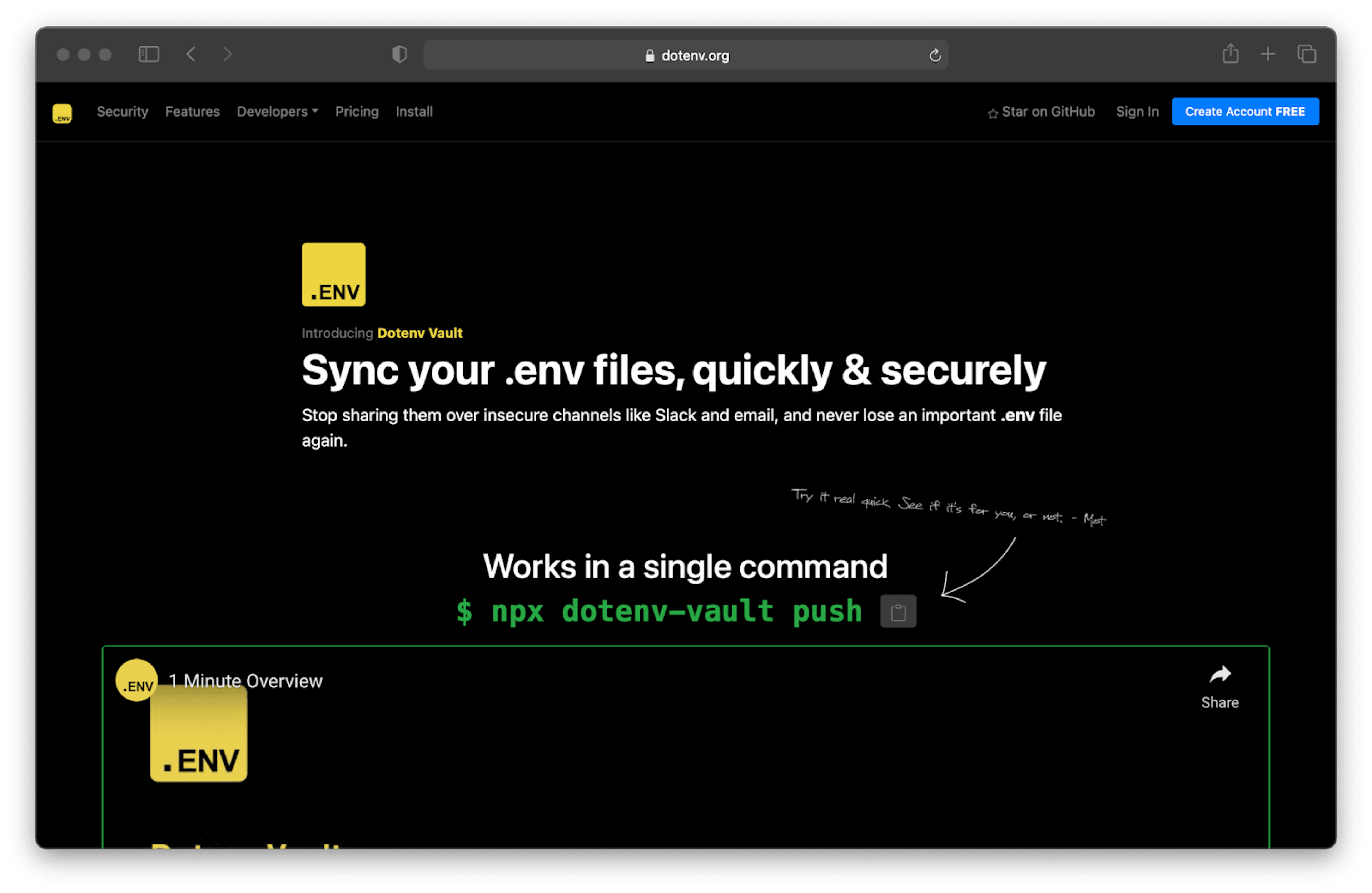
Task: Go back with the left arrow button
Action: tap(191, 54)
